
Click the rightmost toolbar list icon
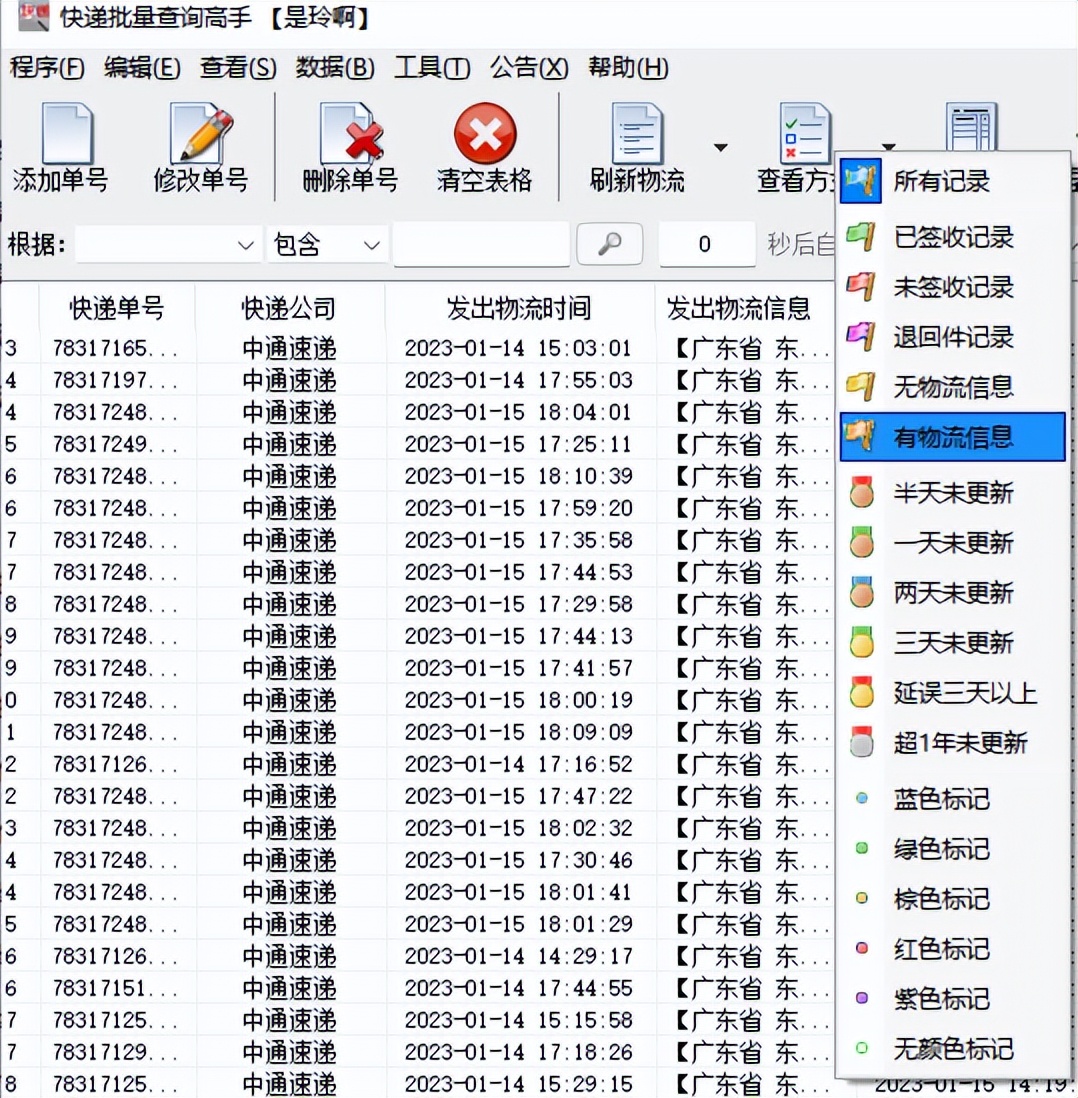pos(968,125)
